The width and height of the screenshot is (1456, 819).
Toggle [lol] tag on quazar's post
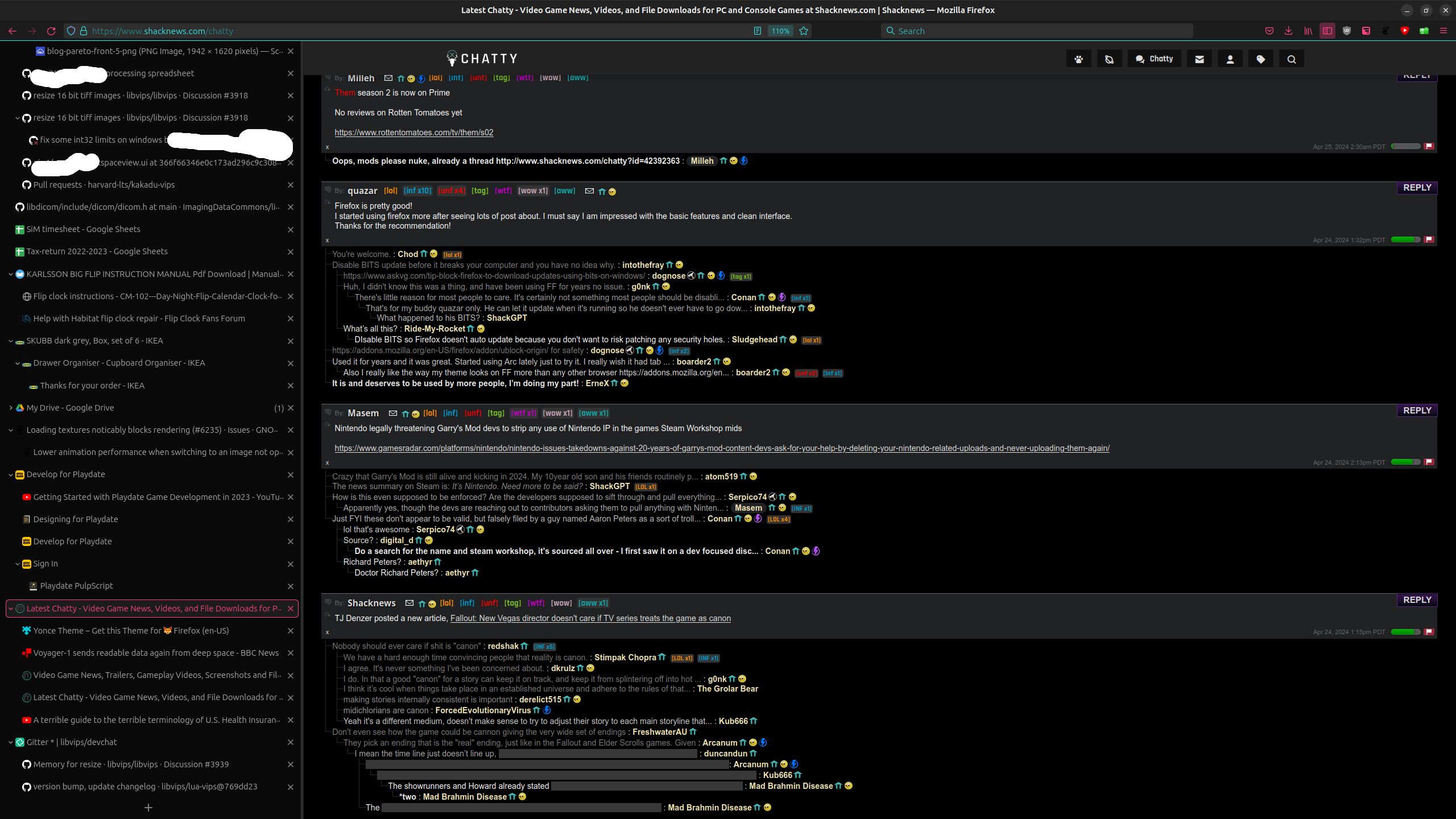pos(391,191)
